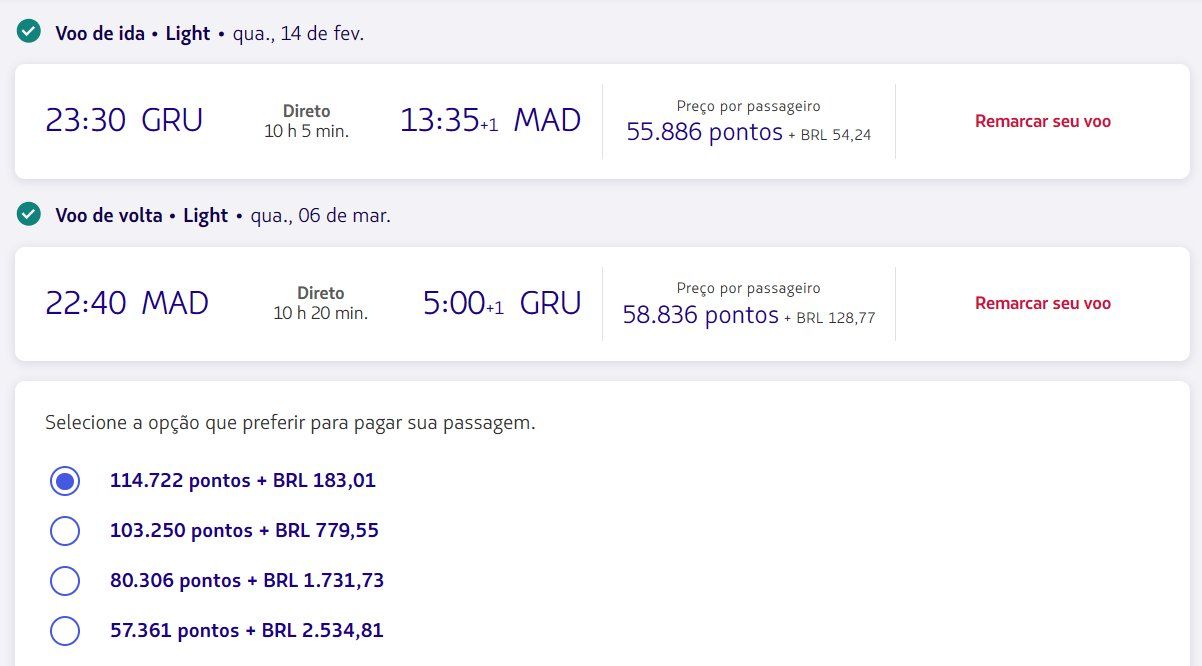Choose the 103.250 pontos + BRL 779,55 radio button
This screenshot has width=1202, height=666.
[65, 531]
